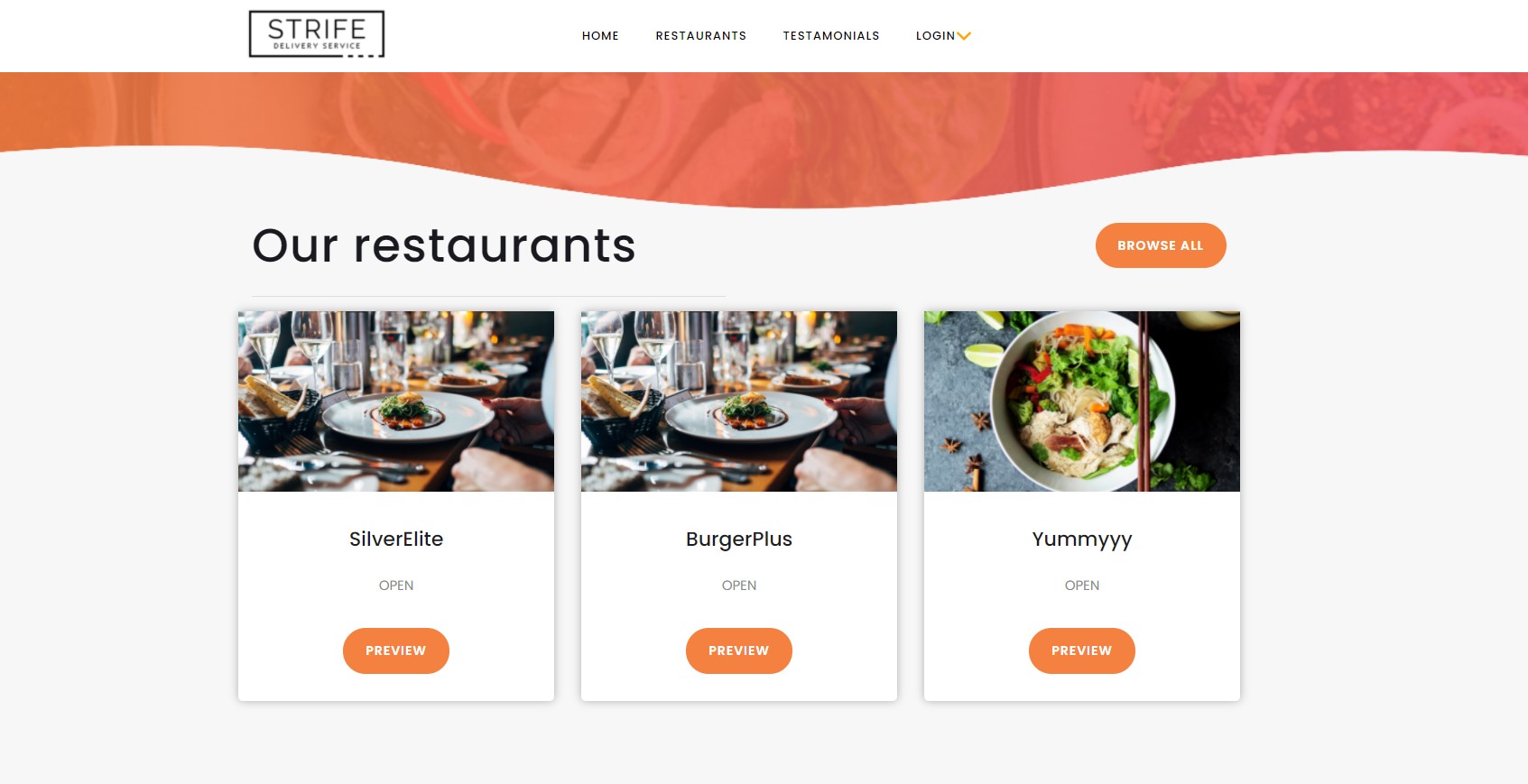Viewport: 1528px width, 784px height.
Task: Click OPEN status under SilverElite
Action: pyautogui.click(x=396, y=586)
